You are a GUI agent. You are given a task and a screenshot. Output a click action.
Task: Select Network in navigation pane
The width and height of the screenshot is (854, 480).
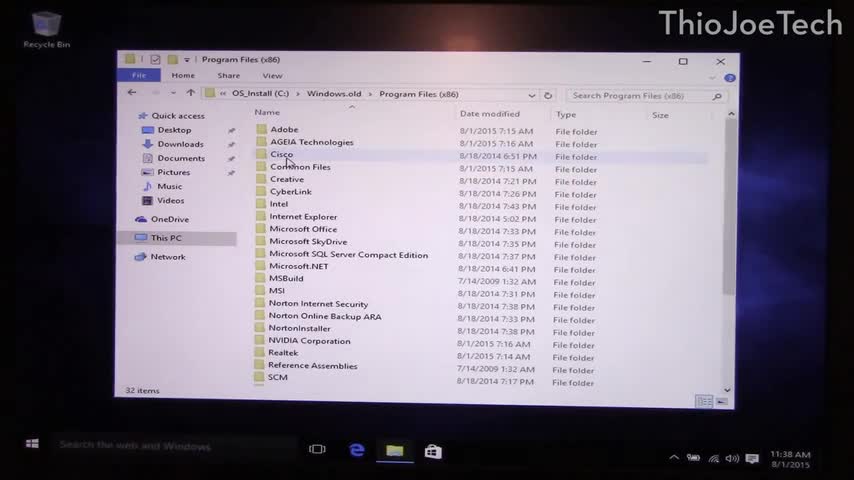pos(168,257)
